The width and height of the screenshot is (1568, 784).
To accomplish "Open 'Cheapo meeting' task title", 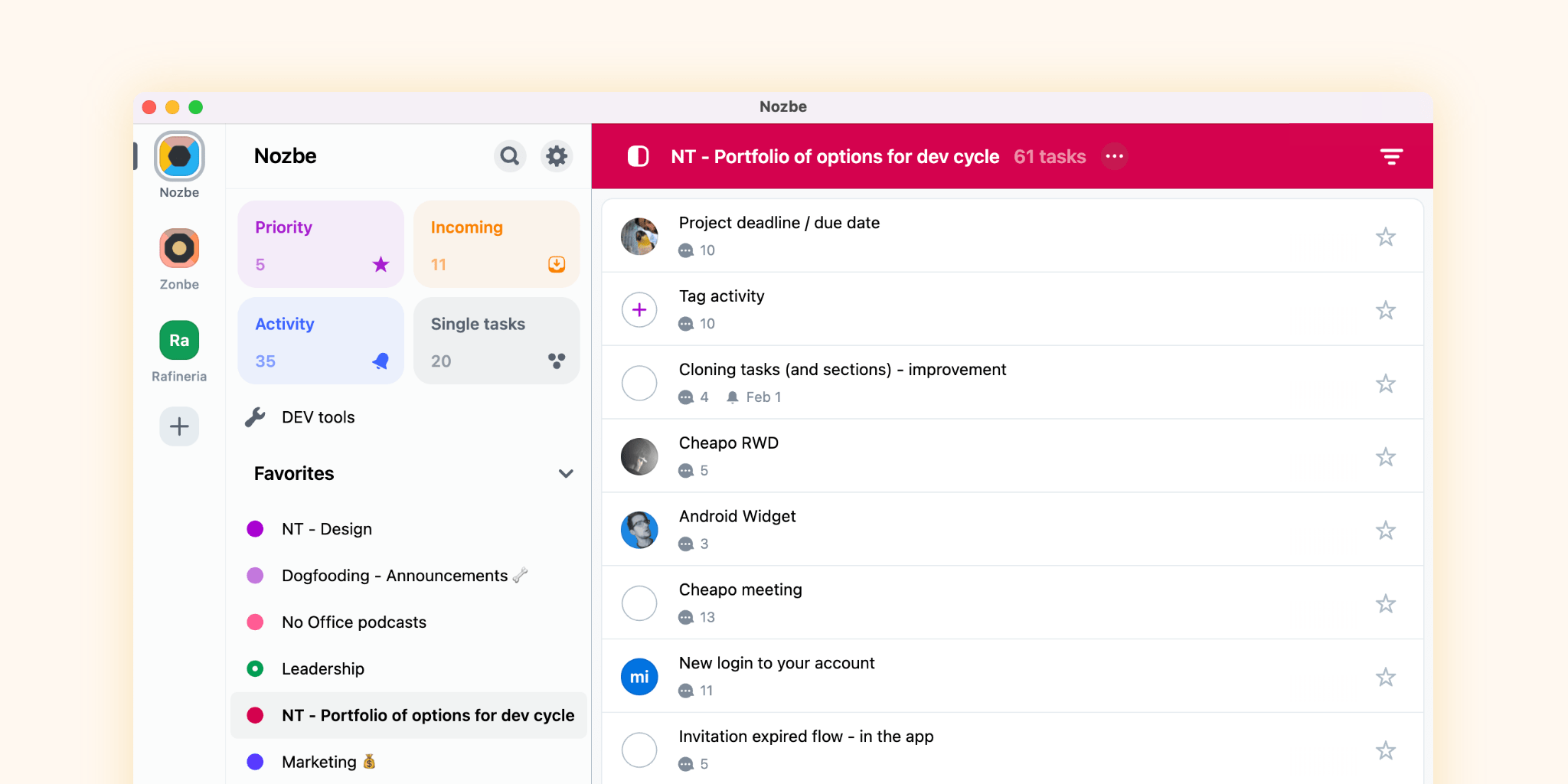I will 740,590.
